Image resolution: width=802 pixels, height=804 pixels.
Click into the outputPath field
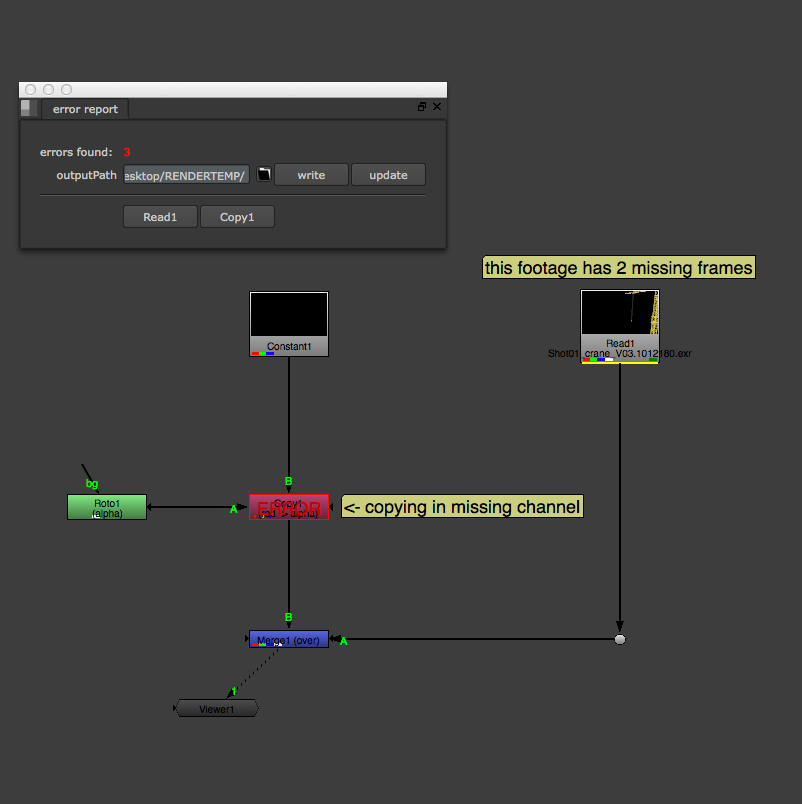pos(185,175)
